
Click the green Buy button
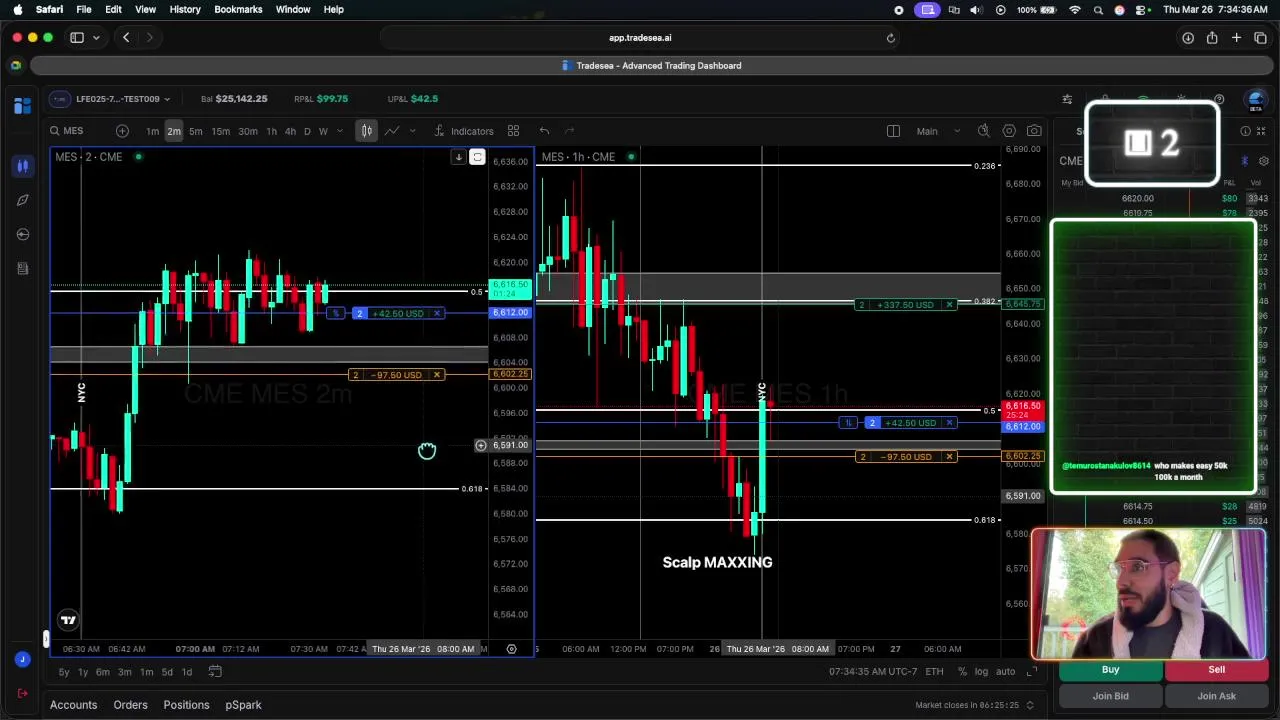tap(1110, 670)
